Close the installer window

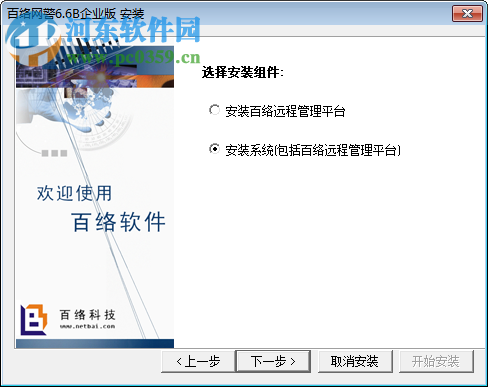coord(467,14)
